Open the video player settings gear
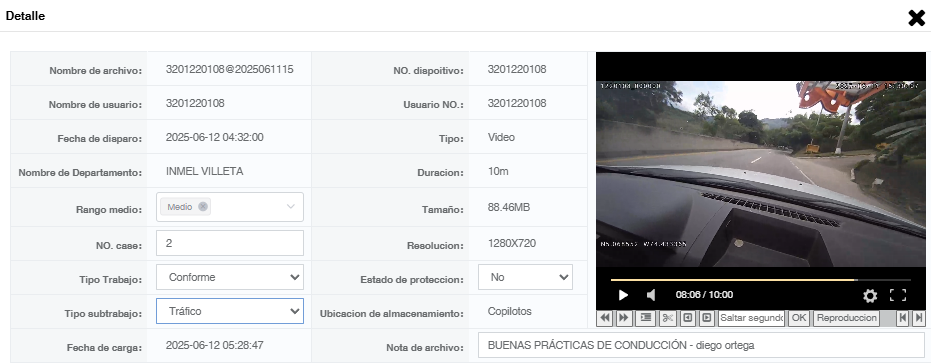Image resolution: width=931 pixels, height=364 pixels. (x=870, y=295)
